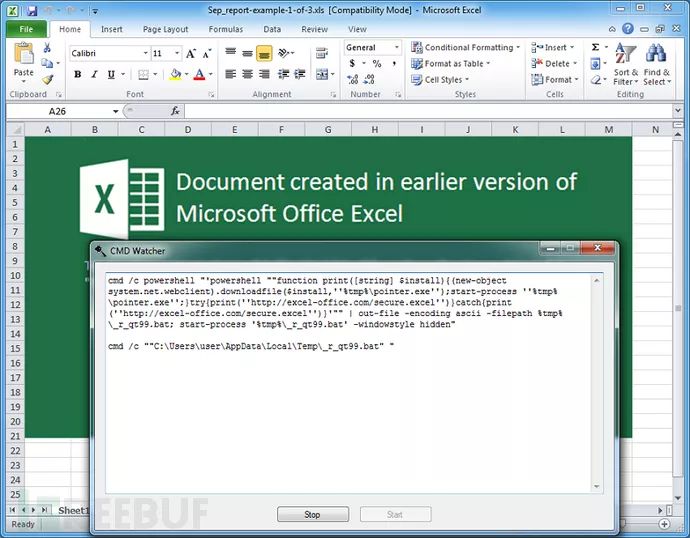Image resolution: width=690 pixels, height=538 pixels.
Task: Toggle Italic formatting in Font group
Action: [94, 74]
